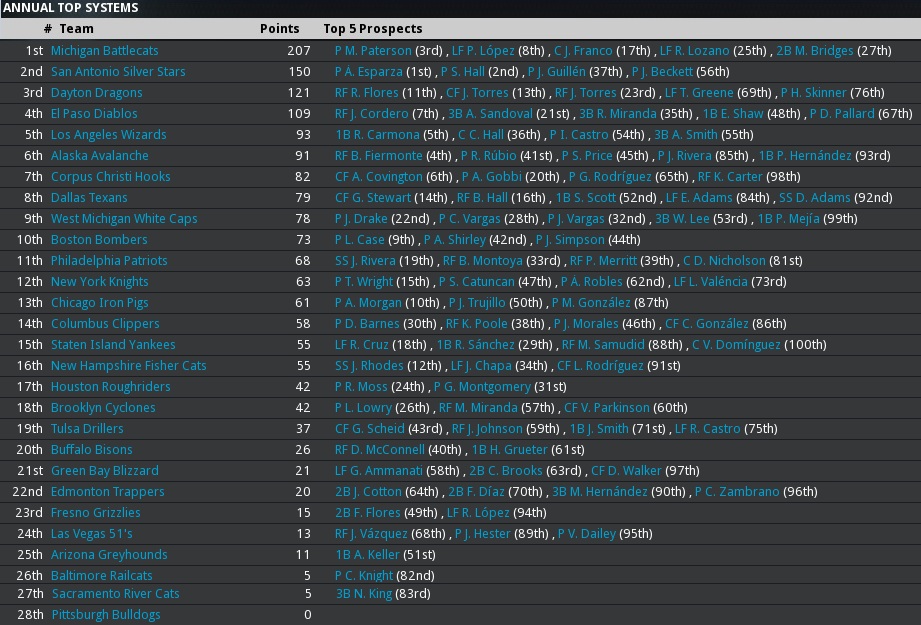Image resolution: width=921 pixels, height=625 pixels.
Task: Open the Pittsburgh Bulldogs team page
Action: click(105, 614)
